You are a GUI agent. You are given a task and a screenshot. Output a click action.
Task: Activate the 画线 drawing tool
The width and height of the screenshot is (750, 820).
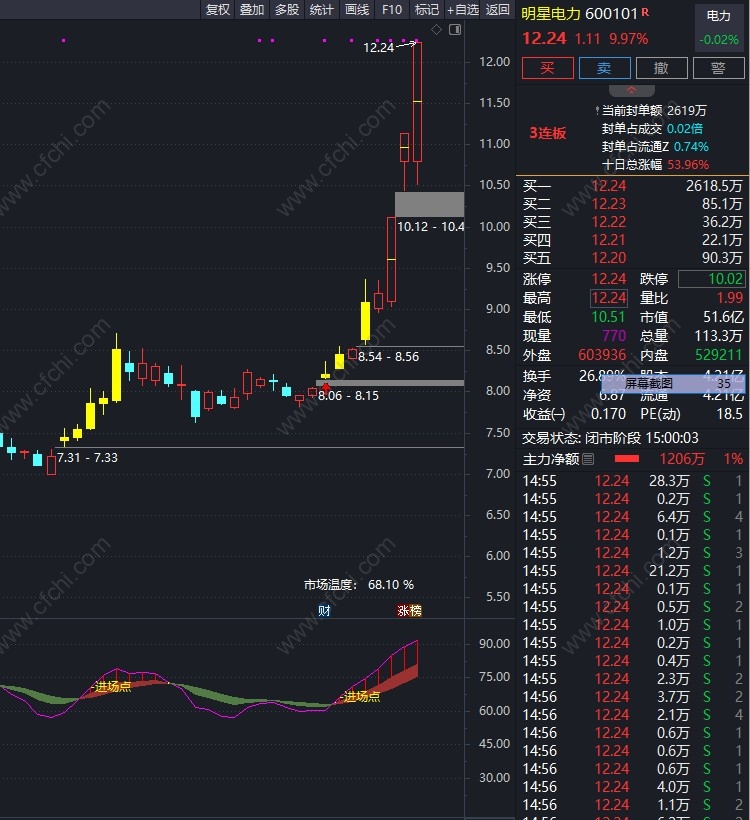[x=357, y=9]
